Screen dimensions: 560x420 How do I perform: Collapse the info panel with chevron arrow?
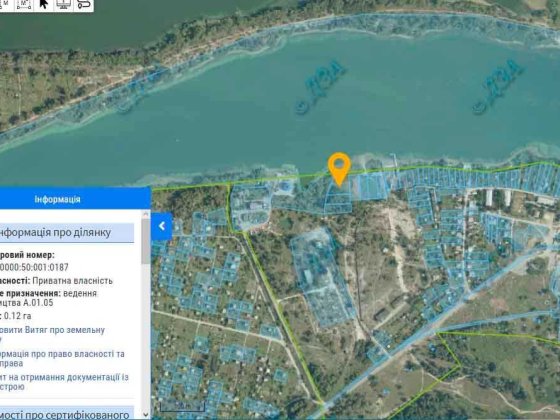[162, 226]
